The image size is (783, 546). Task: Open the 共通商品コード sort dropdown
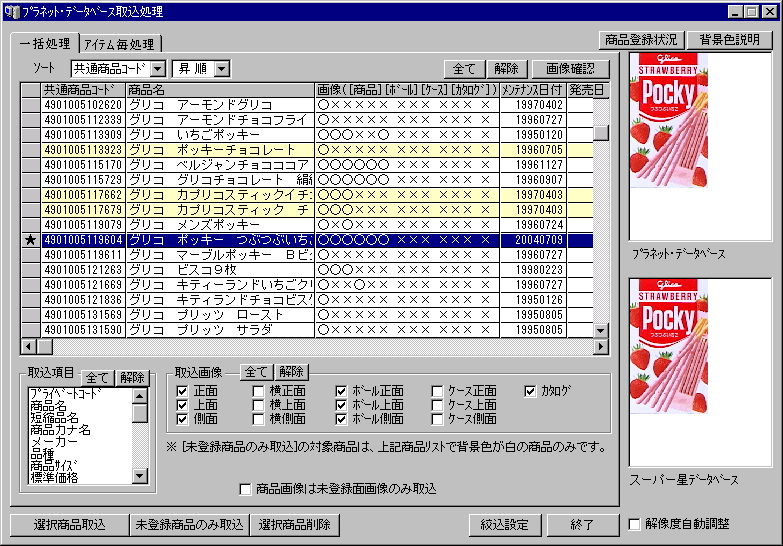[158, 68]
